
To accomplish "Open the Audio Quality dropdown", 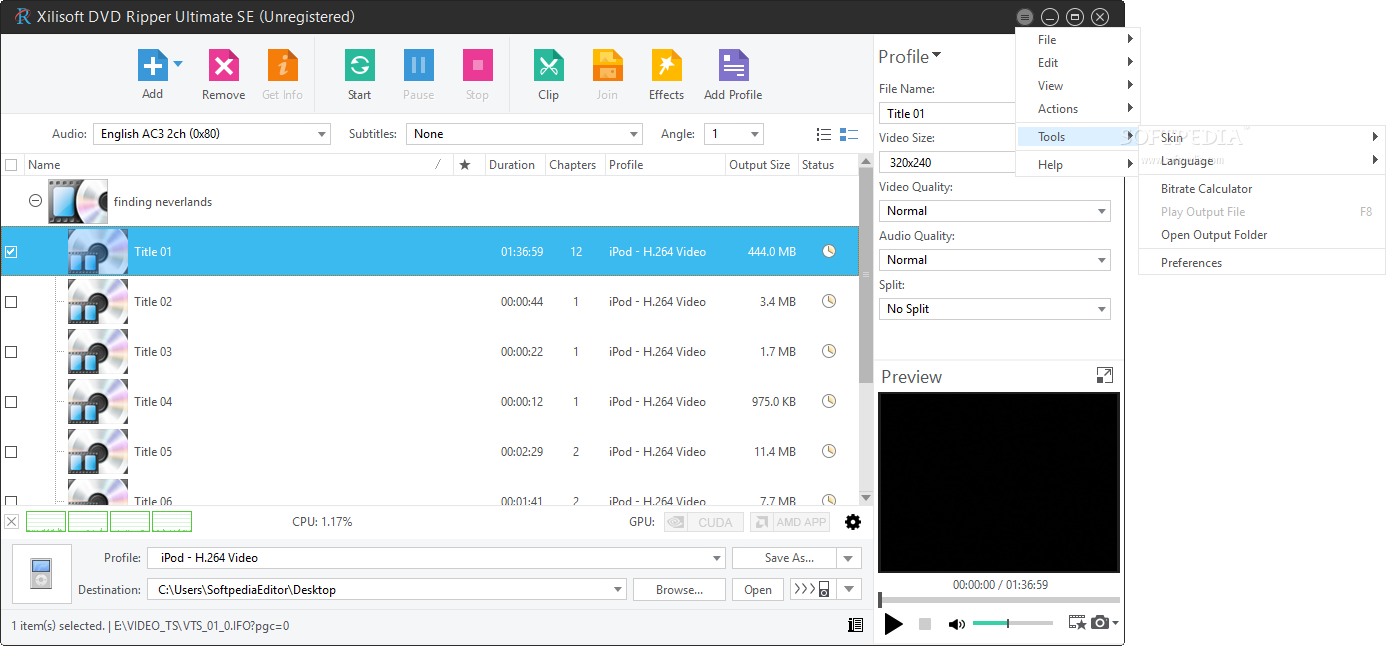I will tap(994, 260).
